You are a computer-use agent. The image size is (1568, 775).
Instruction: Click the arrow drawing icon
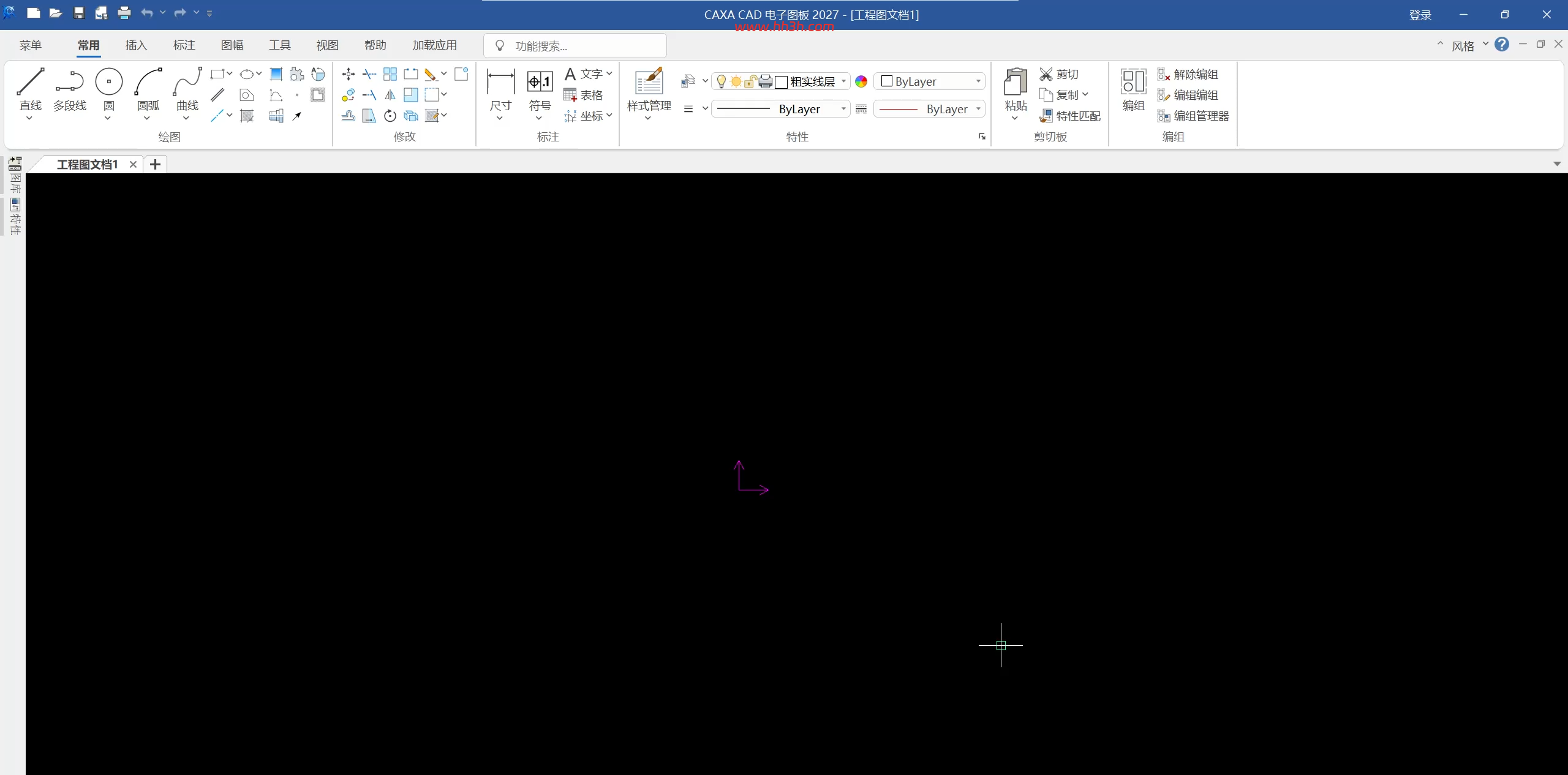point(297,116)
